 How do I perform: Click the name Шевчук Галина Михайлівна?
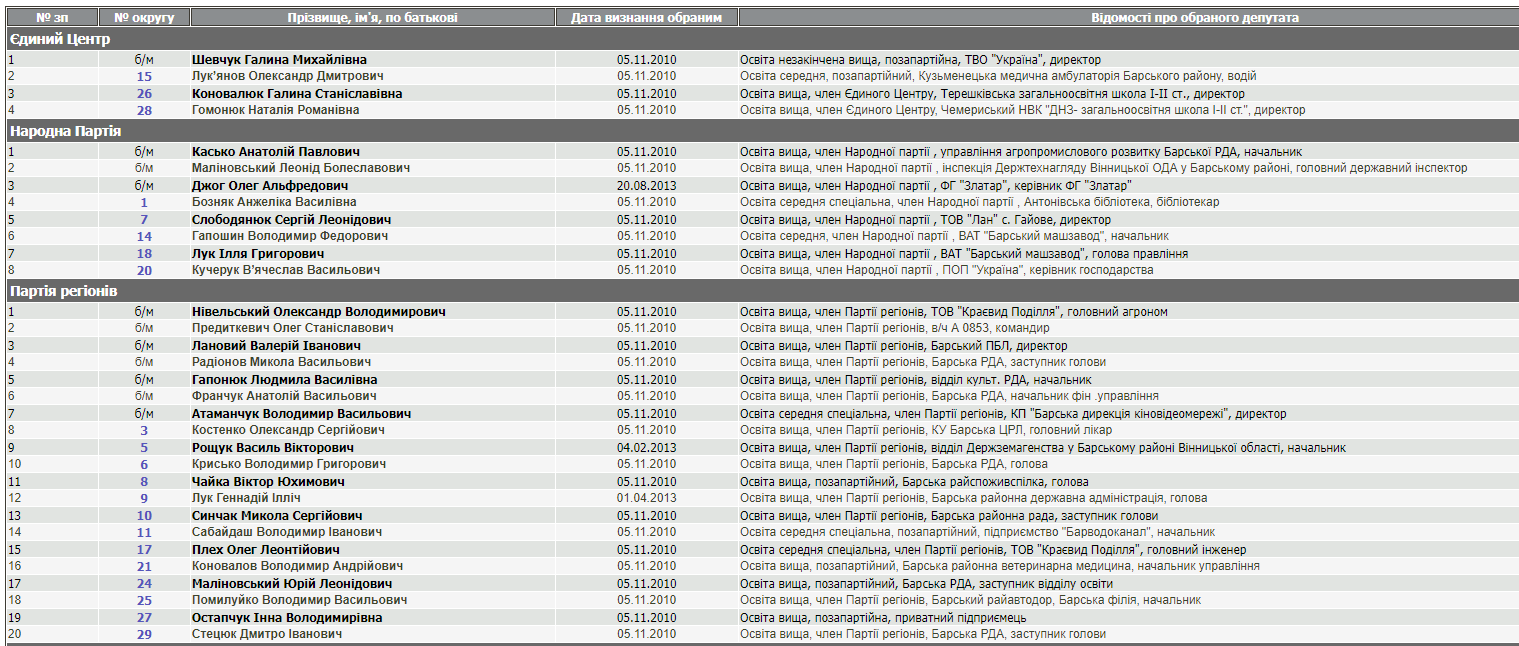[x=279, y=60]
